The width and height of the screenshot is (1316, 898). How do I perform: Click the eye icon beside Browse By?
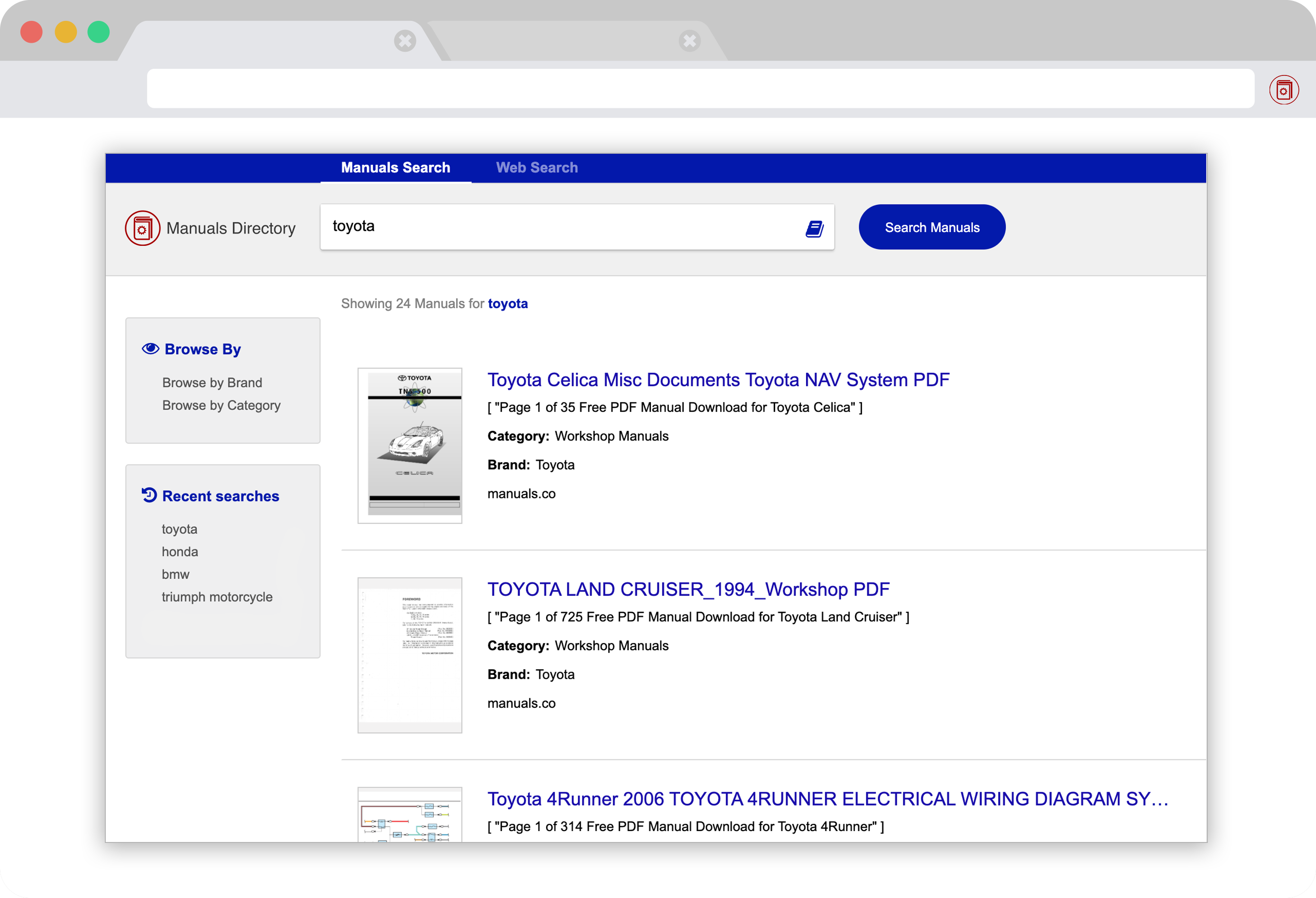coord(150,348)
